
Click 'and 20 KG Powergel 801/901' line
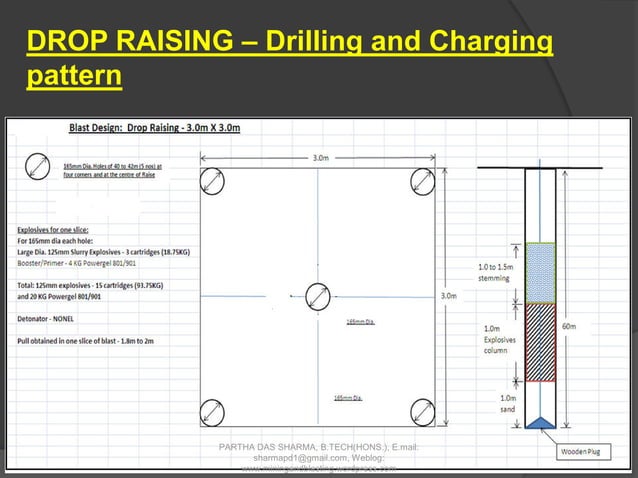pos(59,297)
